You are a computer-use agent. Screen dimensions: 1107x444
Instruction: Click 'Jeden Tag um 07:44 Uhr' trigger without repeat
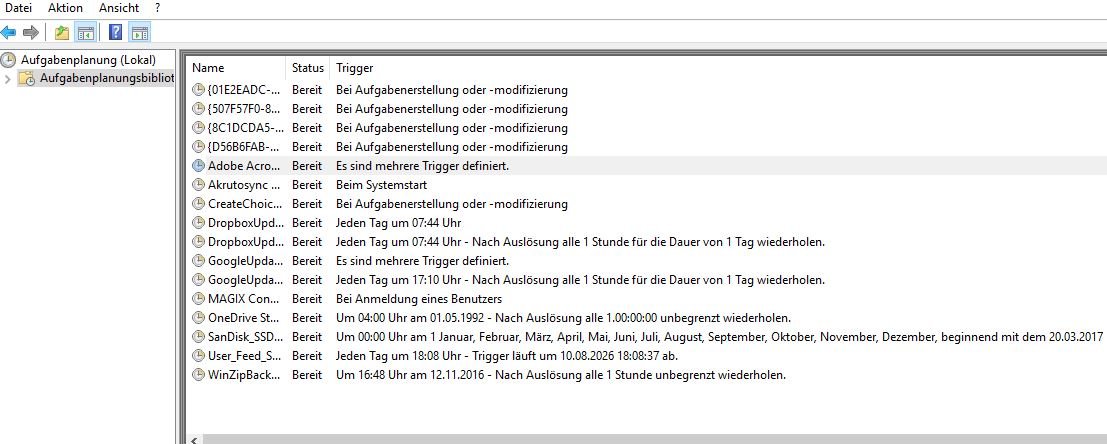398,223
